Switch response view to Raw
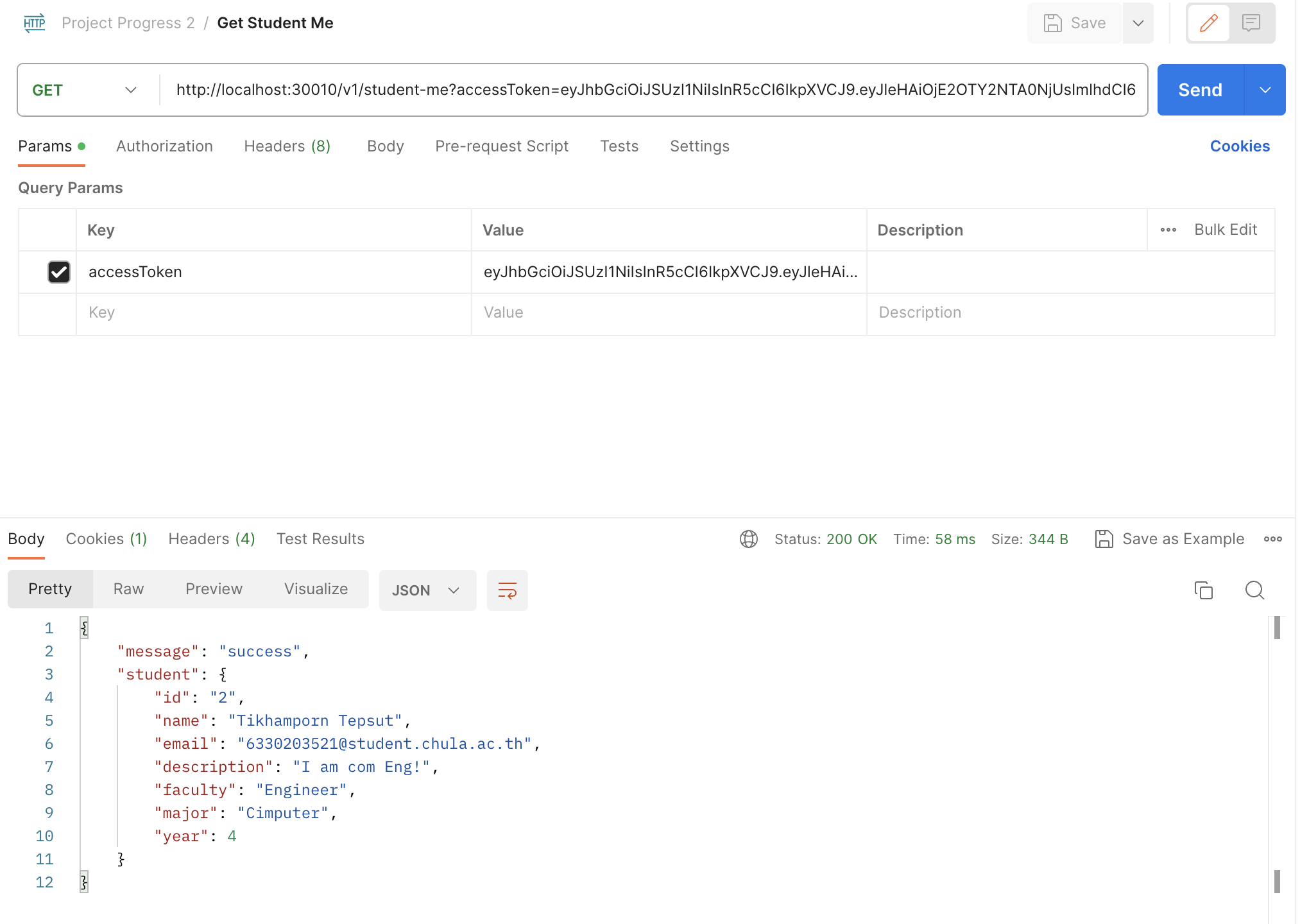Screen dimensions: 1300x924 coord(128,588)
